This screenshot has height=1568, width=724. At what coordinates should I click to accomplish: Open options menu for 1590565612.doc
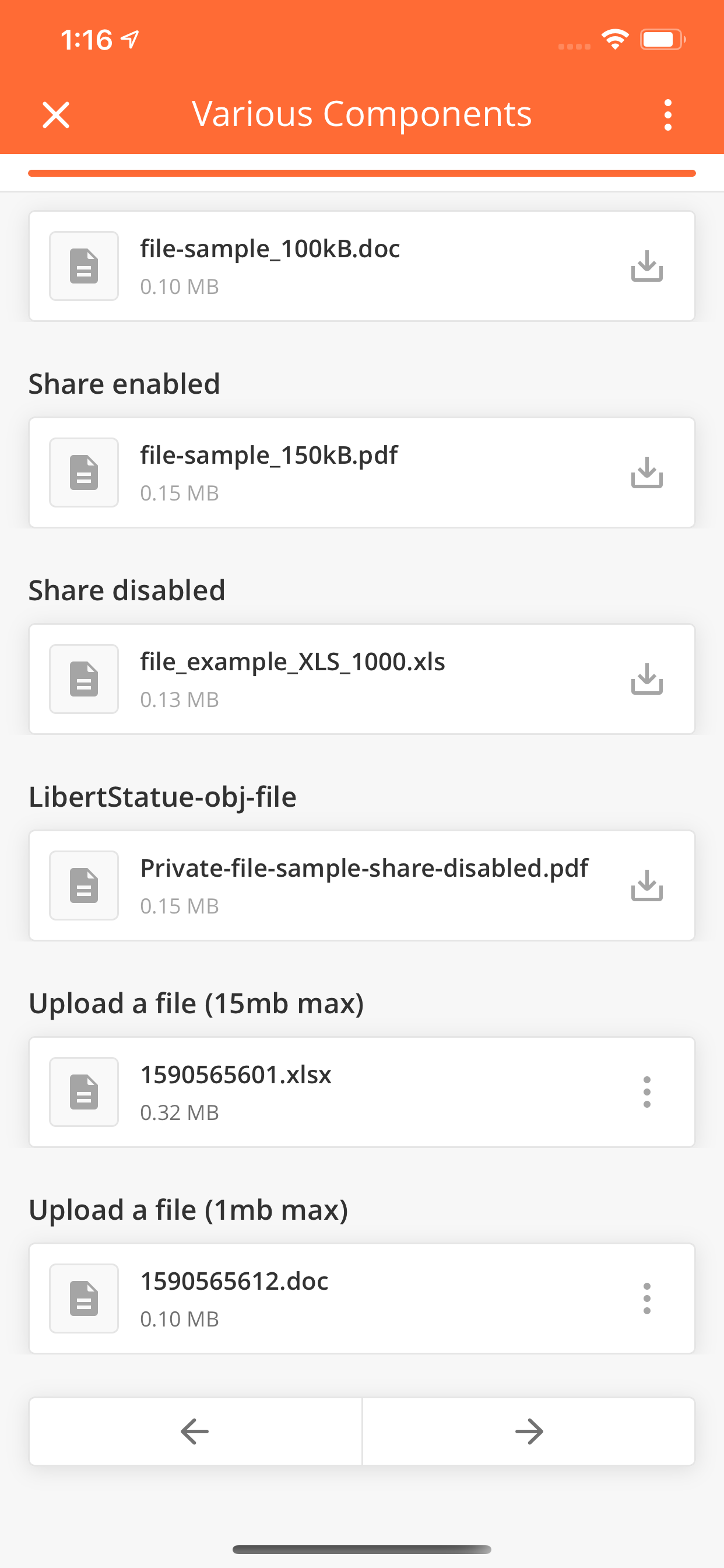646,1298
